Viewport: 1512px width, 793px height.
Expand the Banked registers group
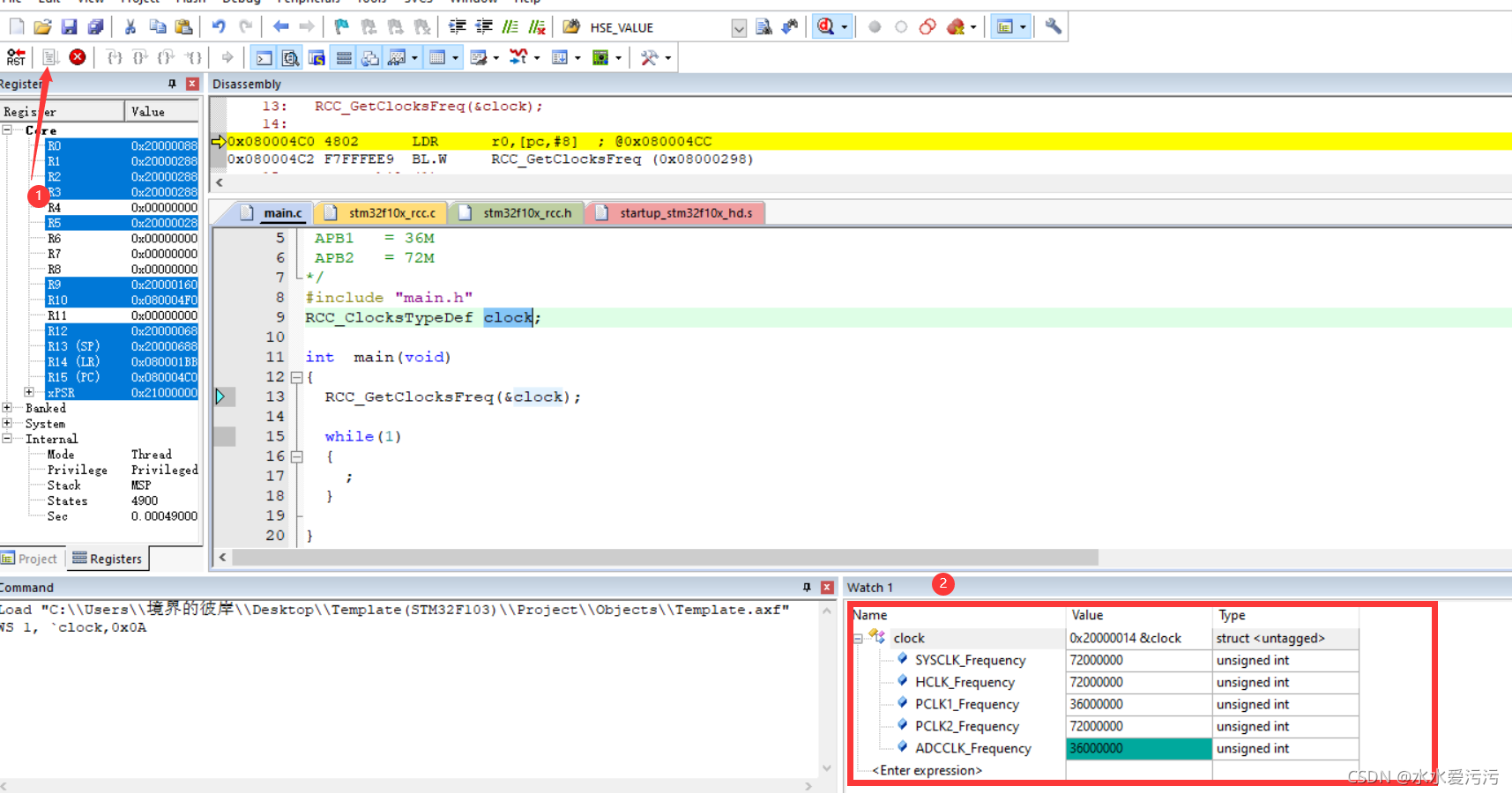click(x=7, y=408)
